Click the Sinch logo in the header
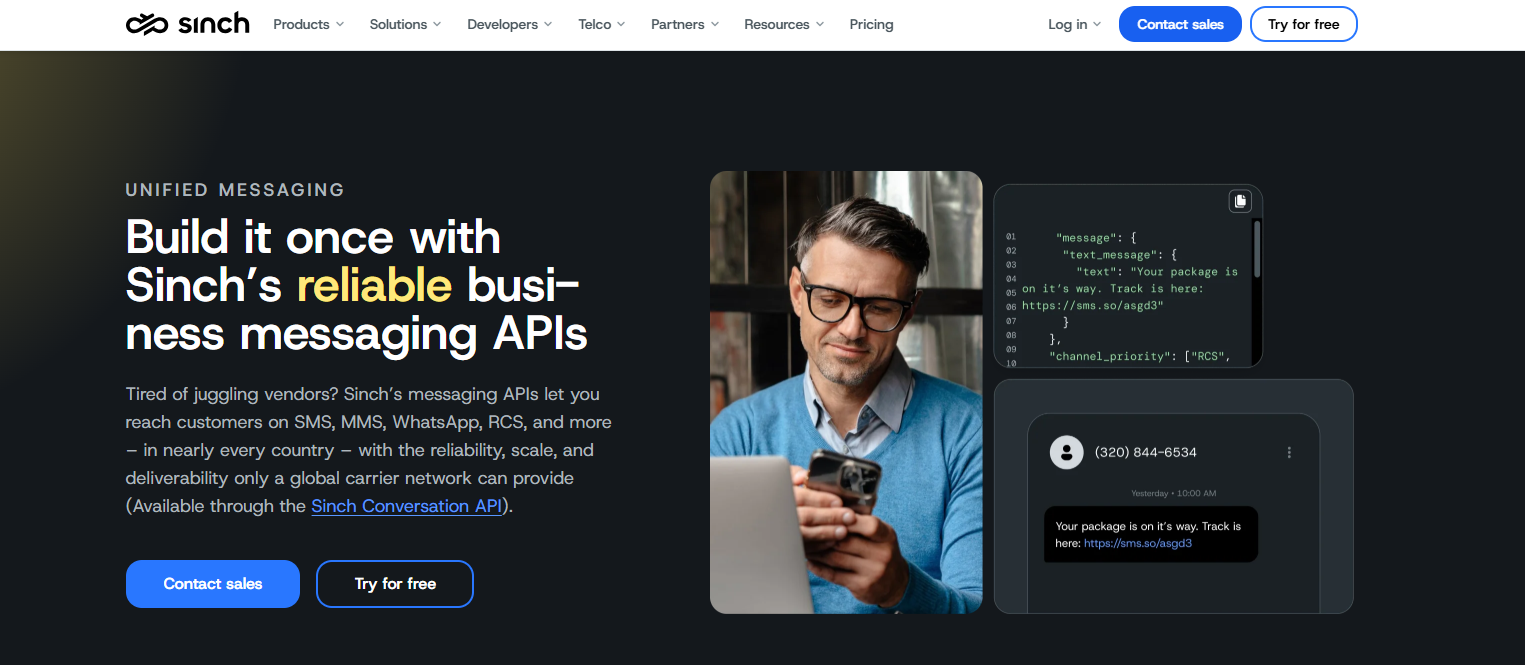 point(187,24)
